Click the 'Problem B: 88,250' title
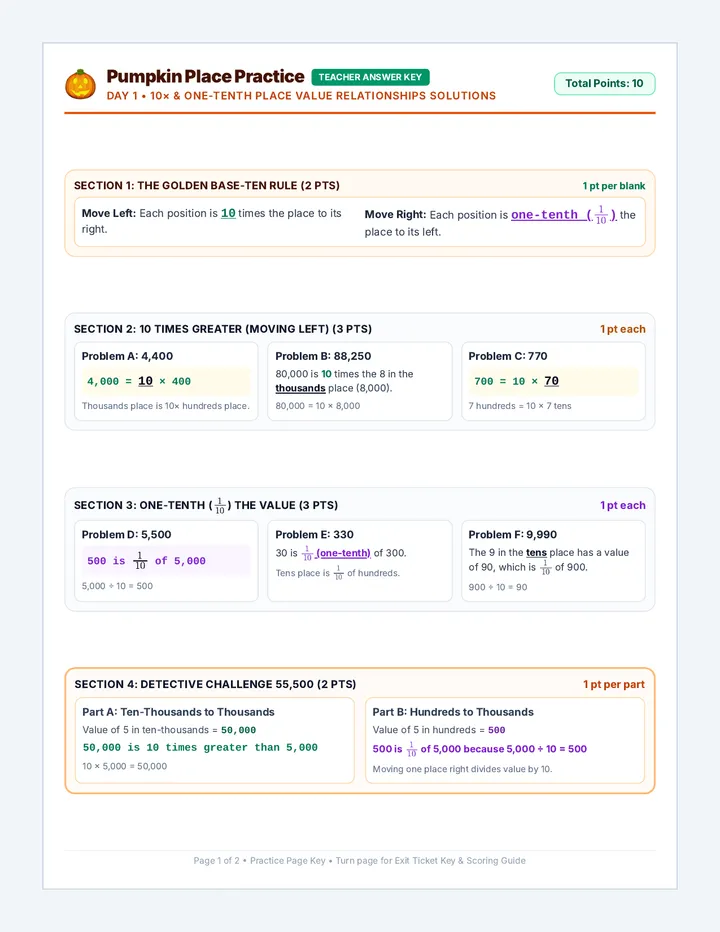The image size is (720, 932). [323, 356]
